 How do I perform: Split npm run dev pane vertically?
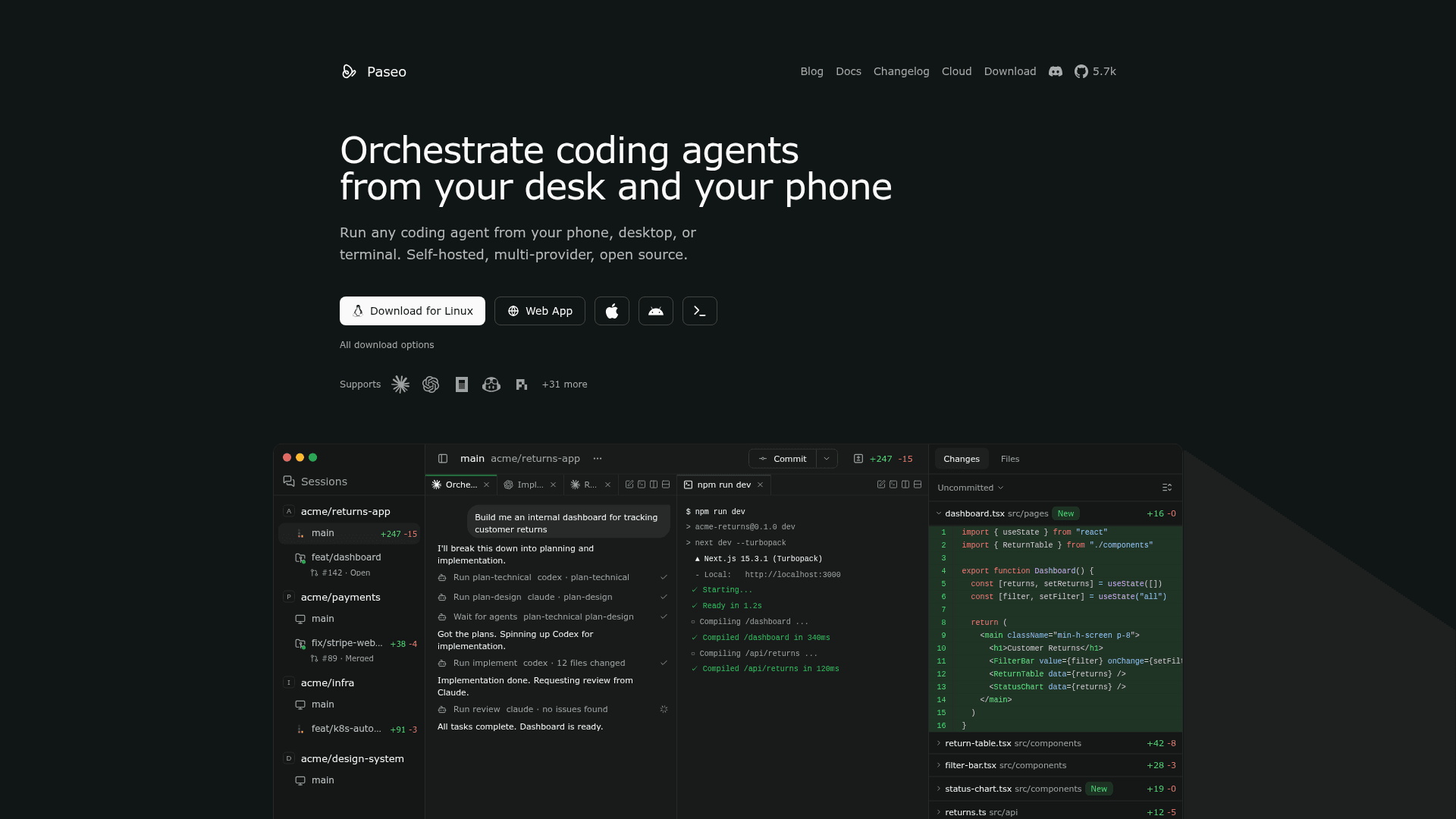[905, 485]
